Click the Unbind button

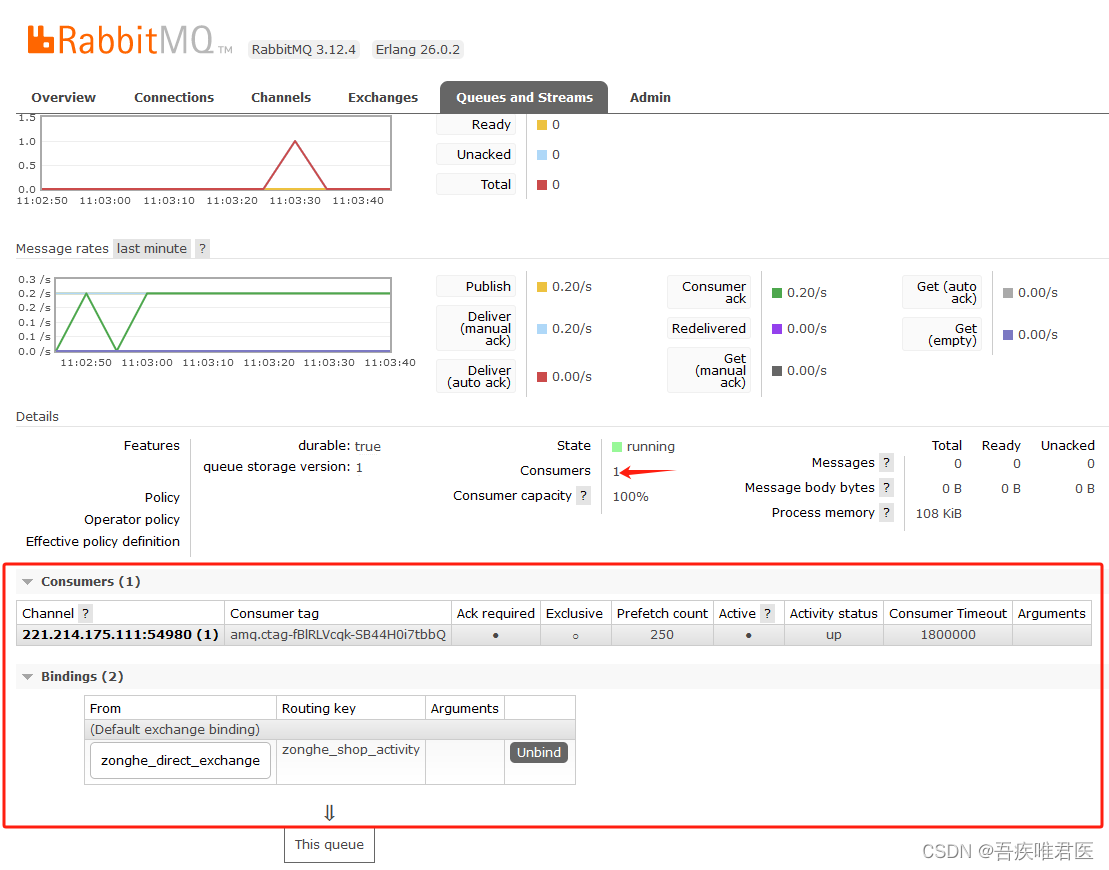538,753
